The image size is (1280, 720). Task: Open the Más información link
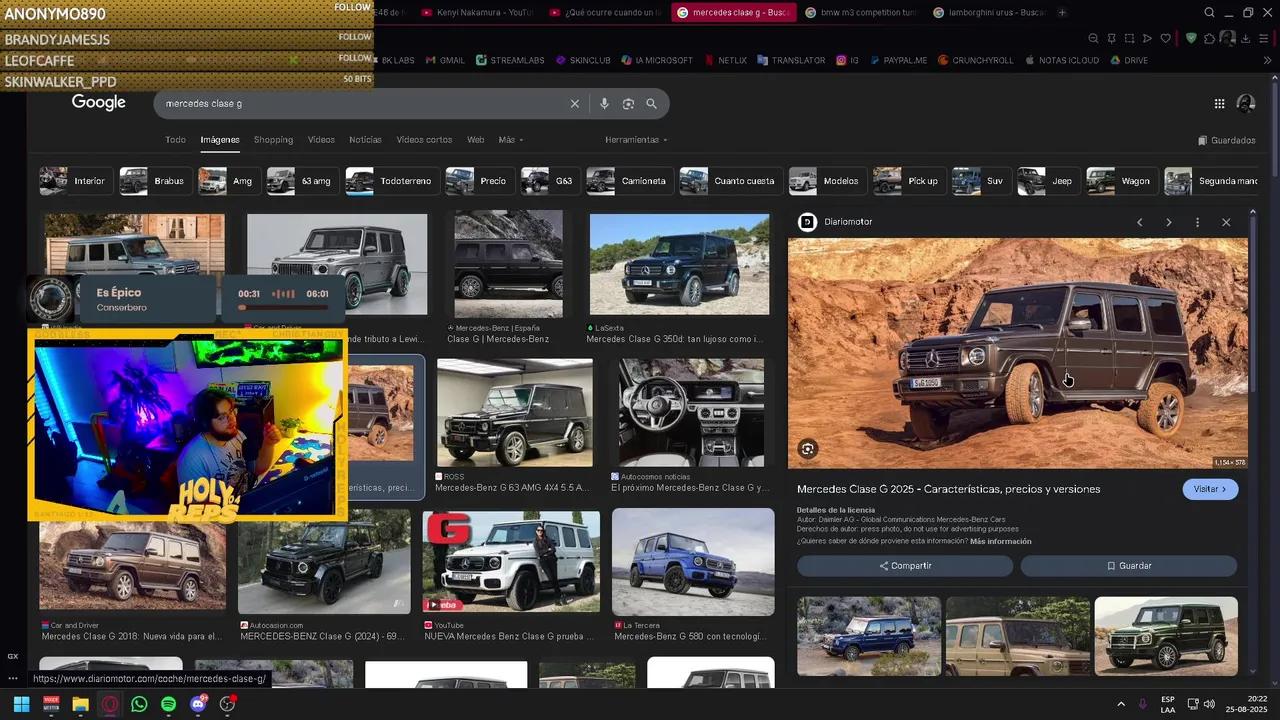[1000, 541]
